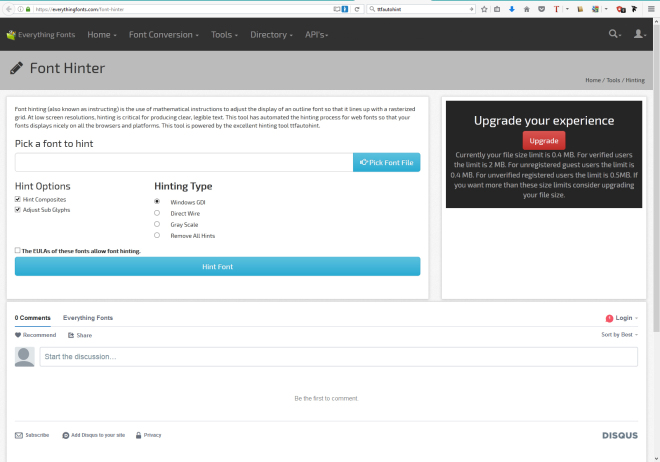Save the page to Pocket
This screenshot has height=462, width=660.
click(x=542, y=9)
